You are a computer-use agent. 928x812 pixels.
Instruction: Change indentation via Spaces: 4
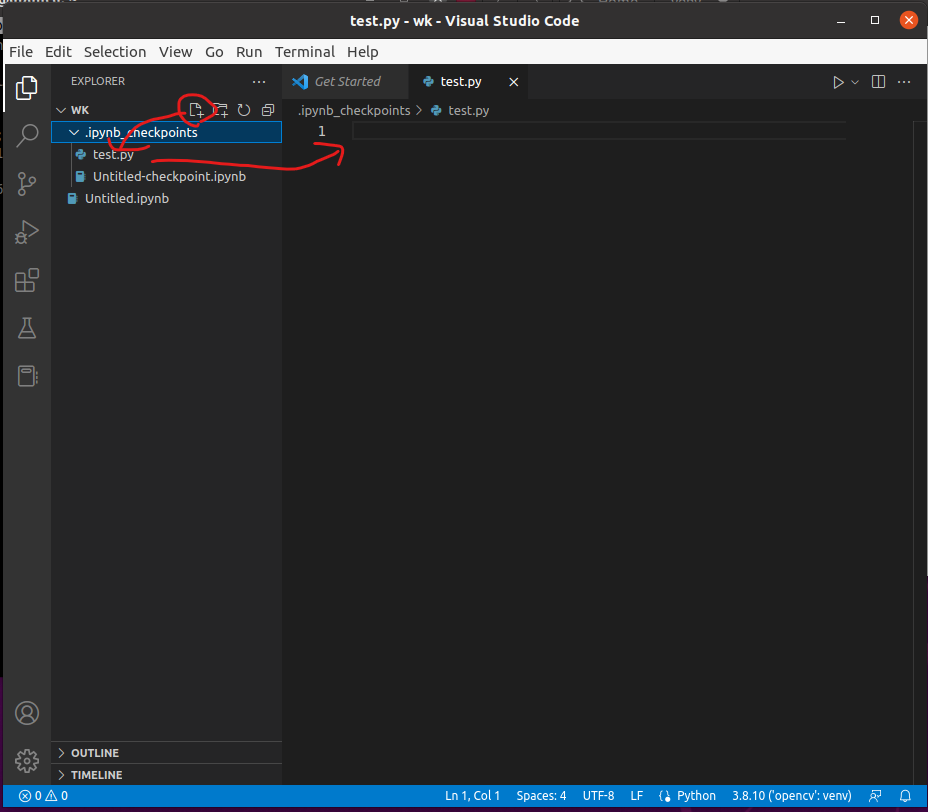pos(541,796)
